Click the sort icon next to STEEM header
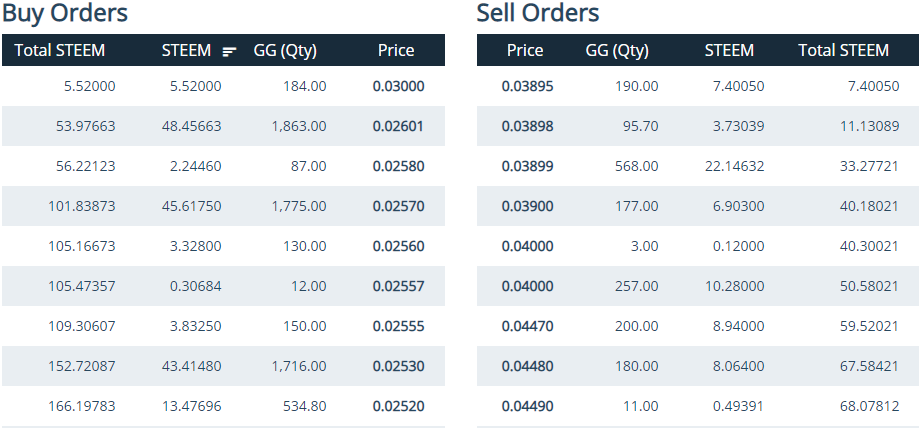Viewport: 919px width, 428px height. (x=229, y=52)
